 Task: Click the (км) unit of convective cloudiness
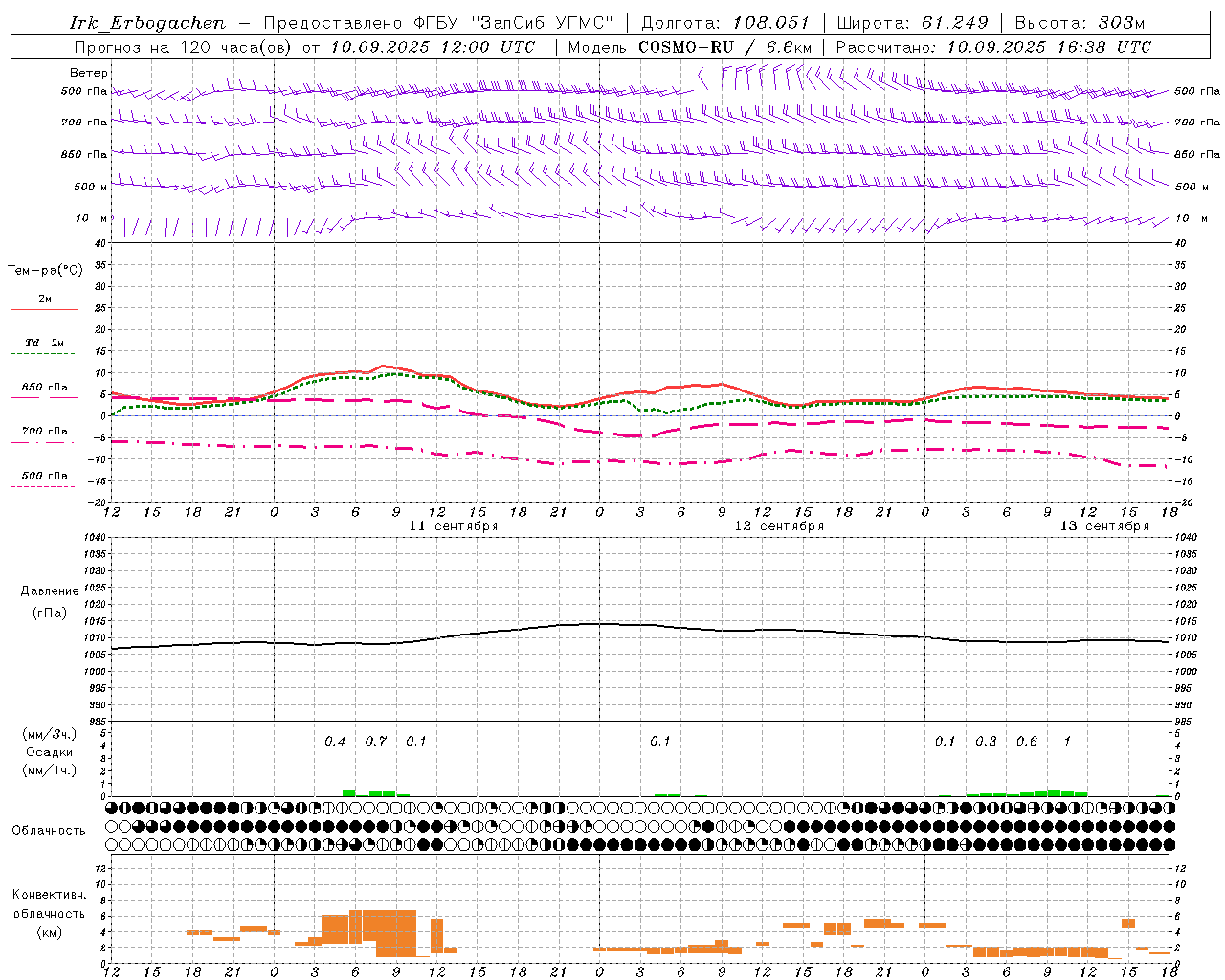(49, 932)
